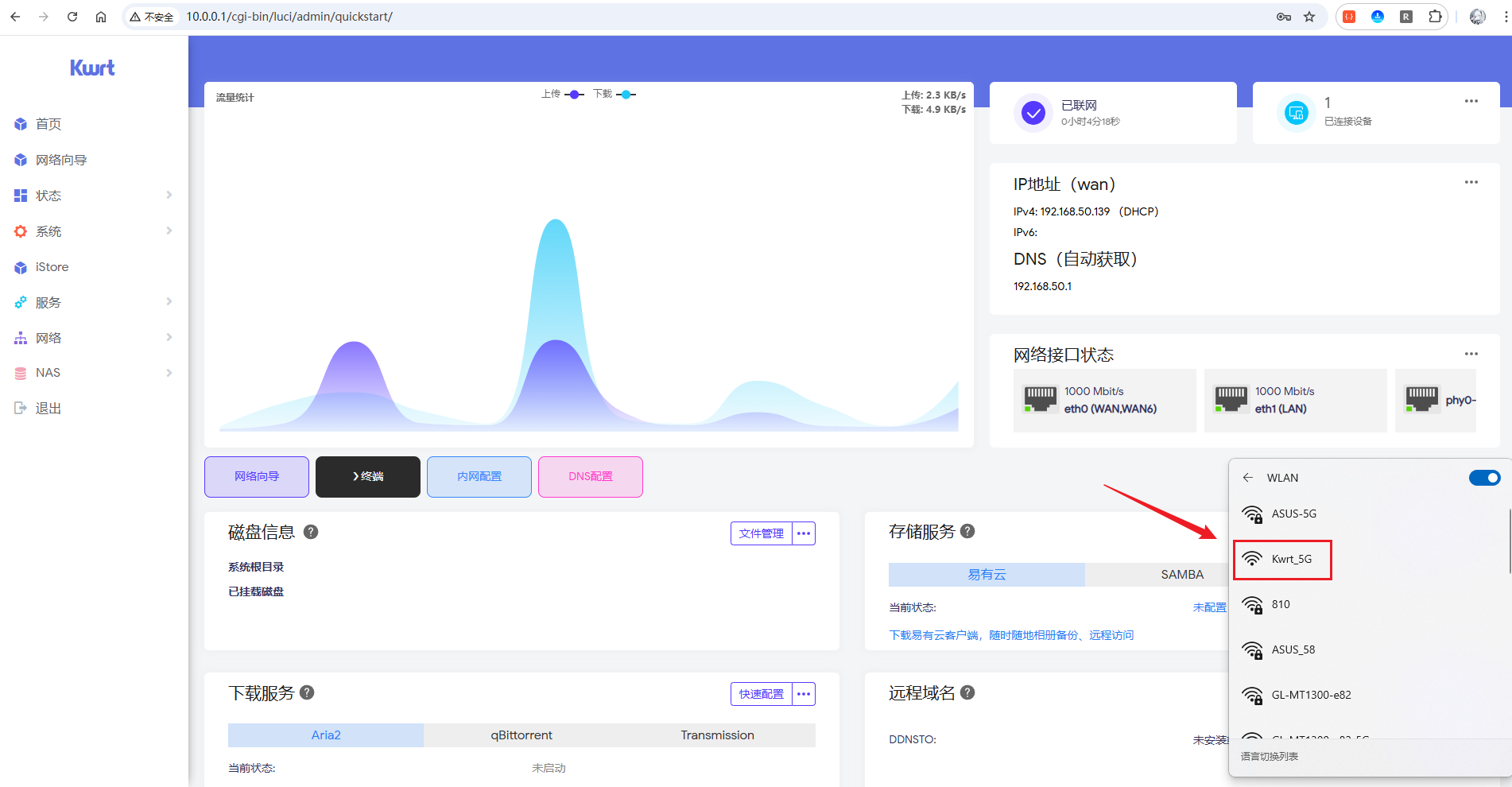Open the 终端 terminal button

pyautogui.click(x=368, y=477)
